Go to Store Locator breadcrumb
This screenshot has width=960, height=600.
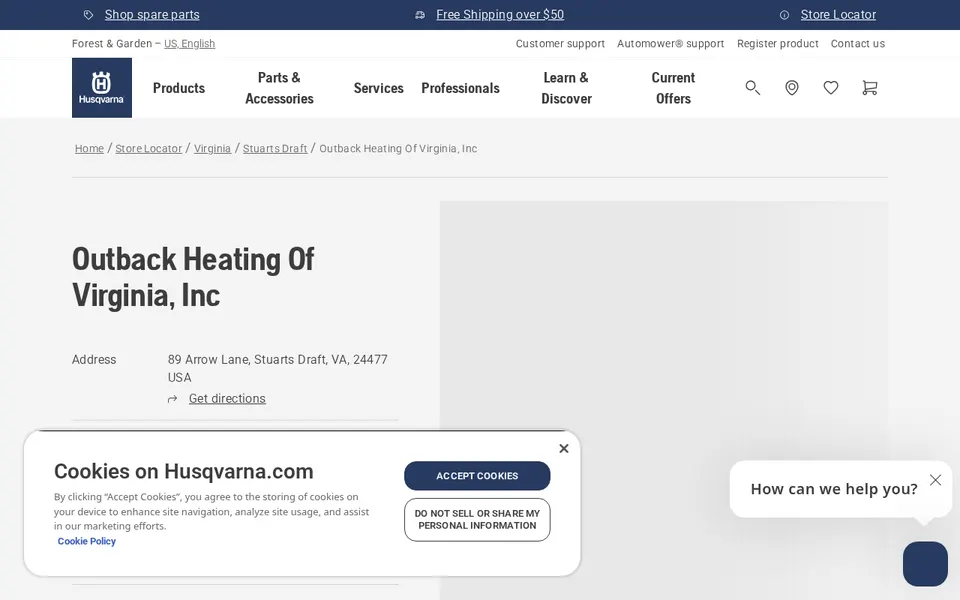149,148
